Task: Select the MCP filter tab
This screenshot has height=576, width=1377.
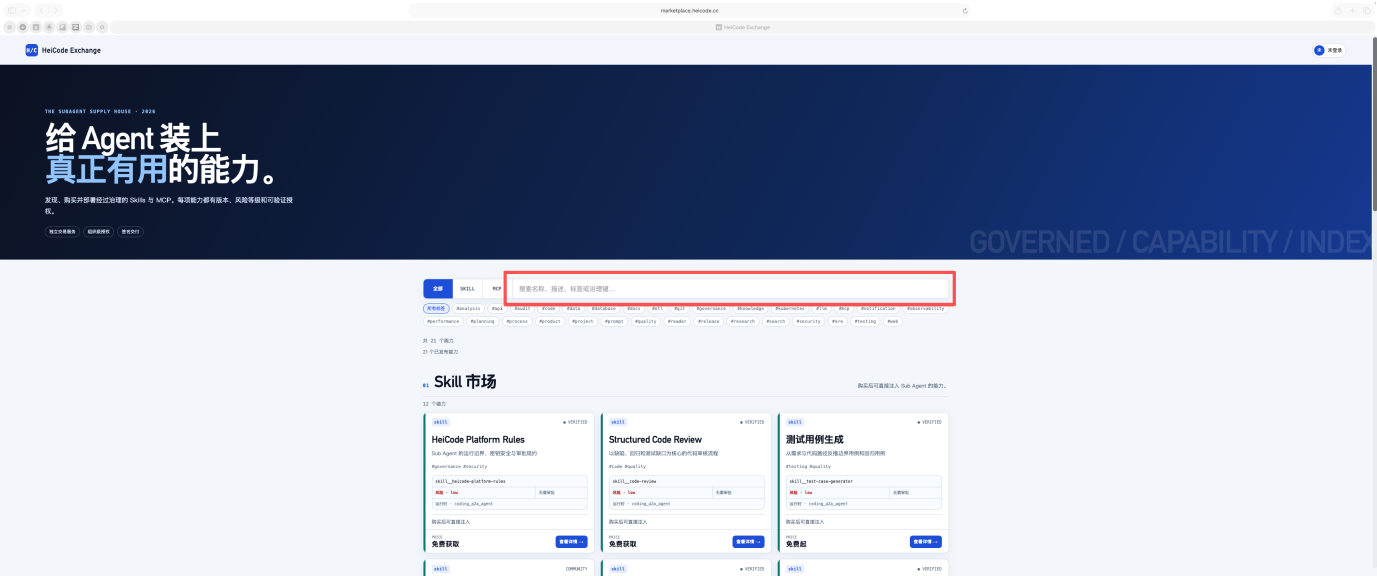Action: (x=496, y=288)
